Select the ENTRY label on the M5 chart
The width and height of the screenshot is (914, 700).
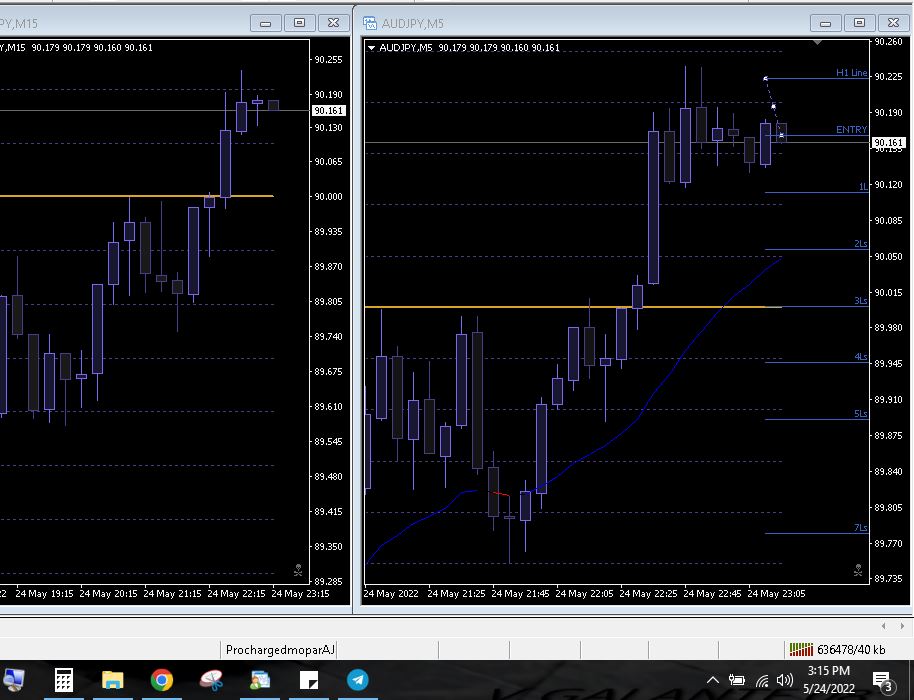852,129
